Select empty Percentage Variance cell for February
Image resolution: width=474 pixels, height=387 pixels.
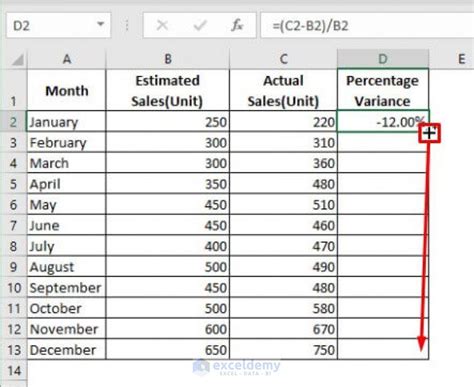tap(383, 142)
